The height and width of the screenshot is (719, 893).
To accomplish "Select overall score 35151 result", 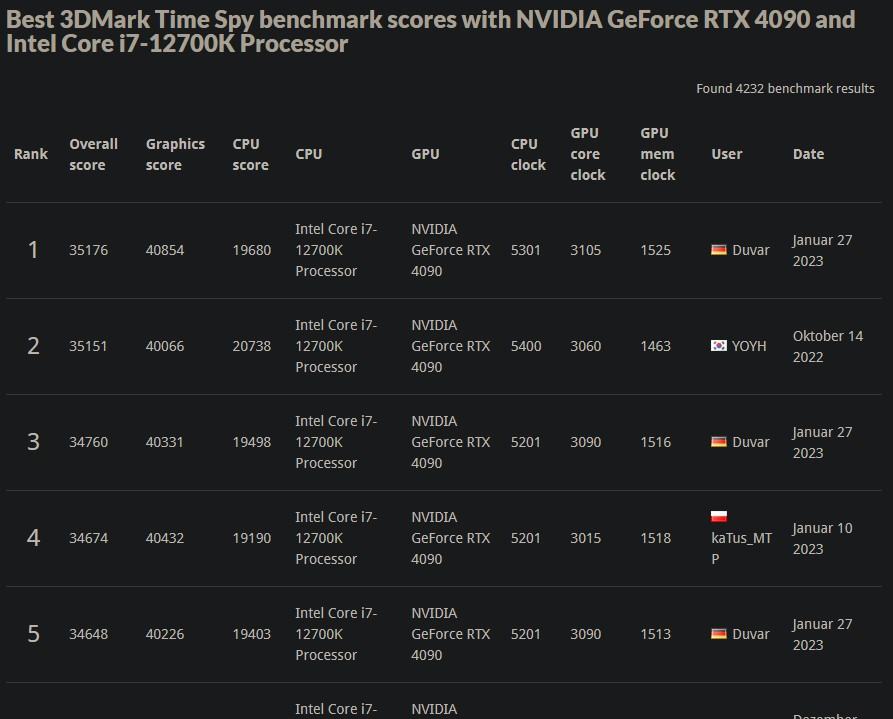I will coord(88,346).
